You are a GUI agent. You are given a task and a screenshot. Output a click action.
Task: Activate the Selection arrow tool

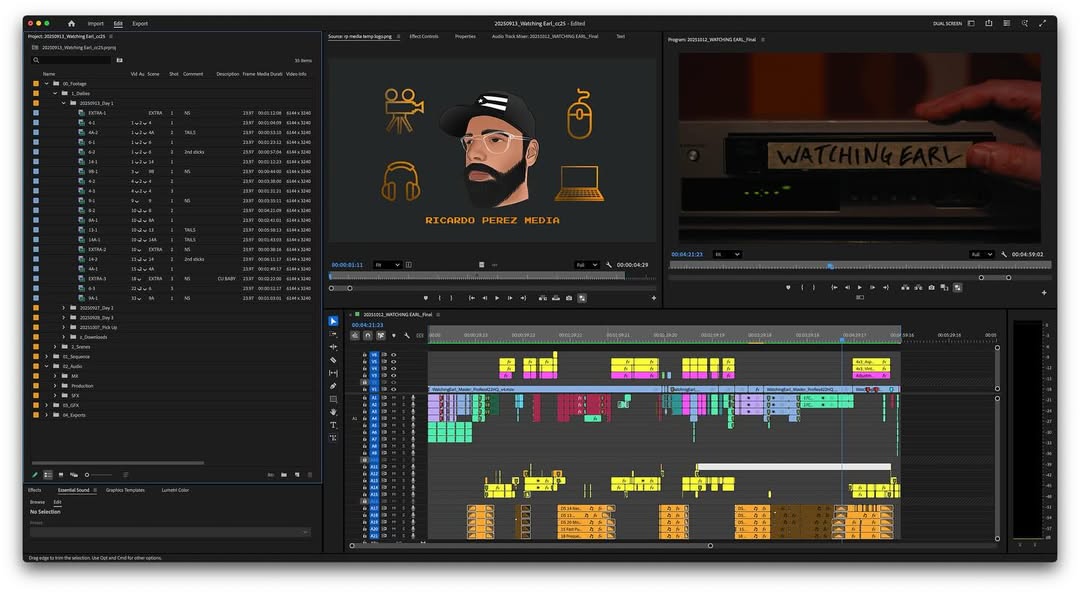[333, 321]
